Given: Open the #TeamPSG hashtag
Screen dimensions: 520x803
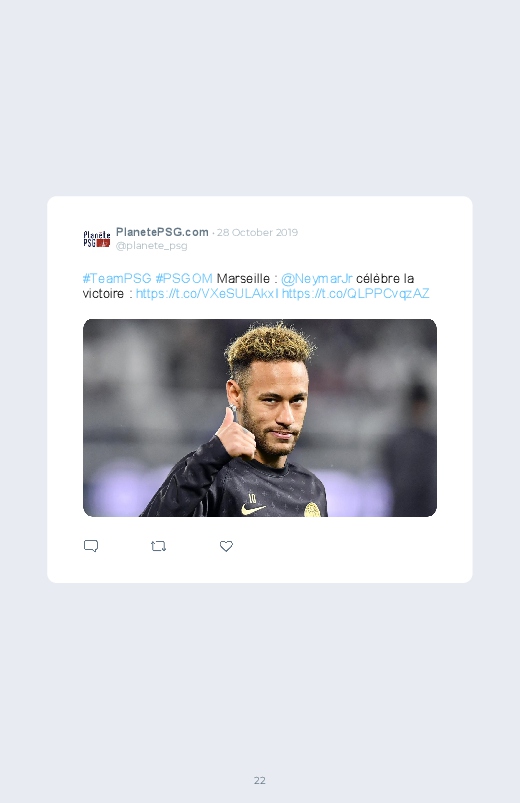Looking at the screenshot, I should click(117, 279).
